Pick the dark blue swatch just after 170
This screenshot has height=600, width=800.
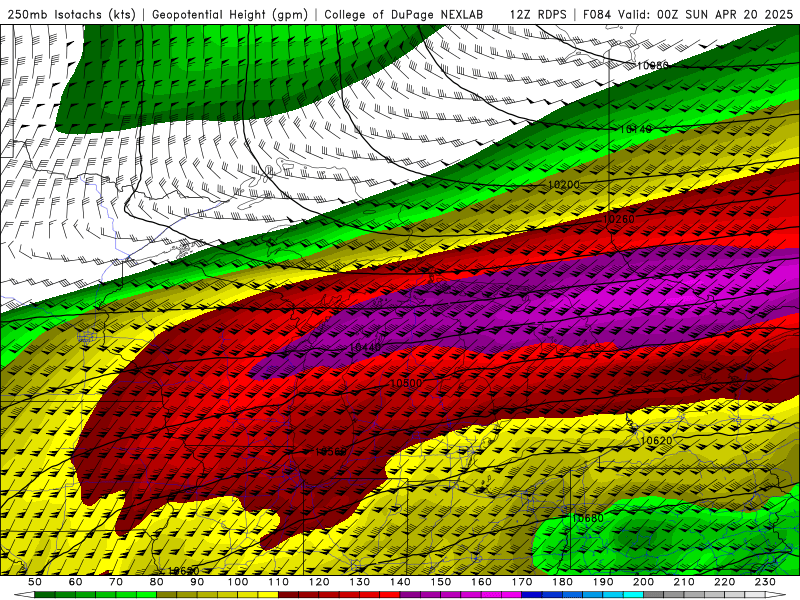tap(532, 594)
